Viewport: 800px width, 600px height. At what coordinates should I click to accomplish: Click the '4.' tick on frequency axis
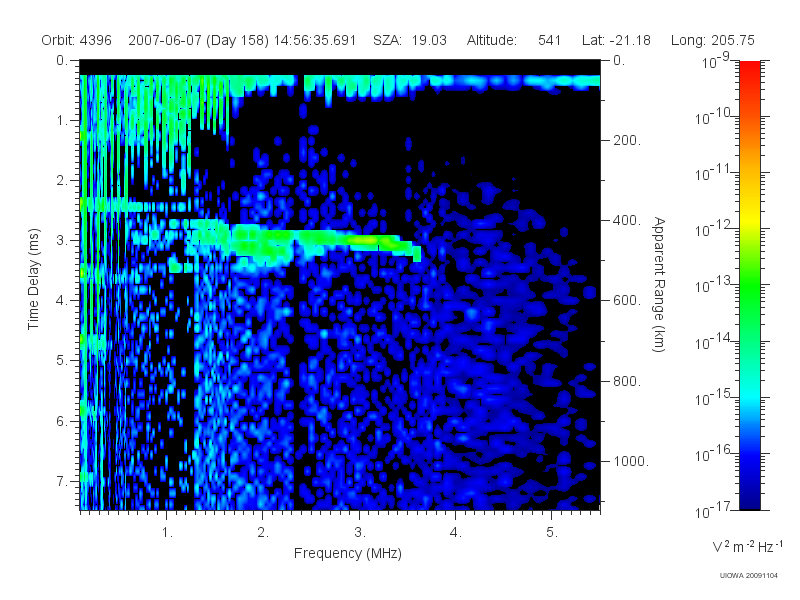(x=456, y=533)
